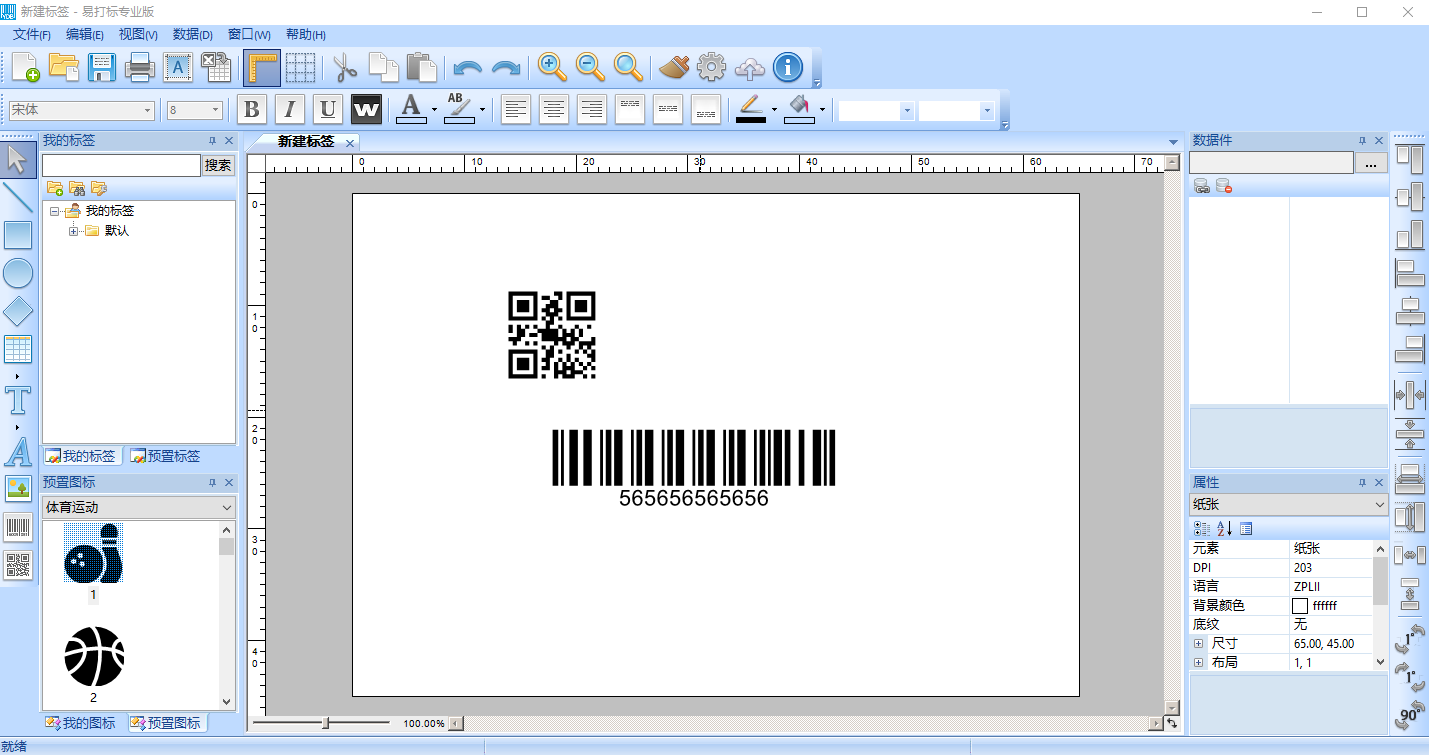Viewport: 1429px width, 755px height.
Task: Align text left
Action: tap(516, 109)
